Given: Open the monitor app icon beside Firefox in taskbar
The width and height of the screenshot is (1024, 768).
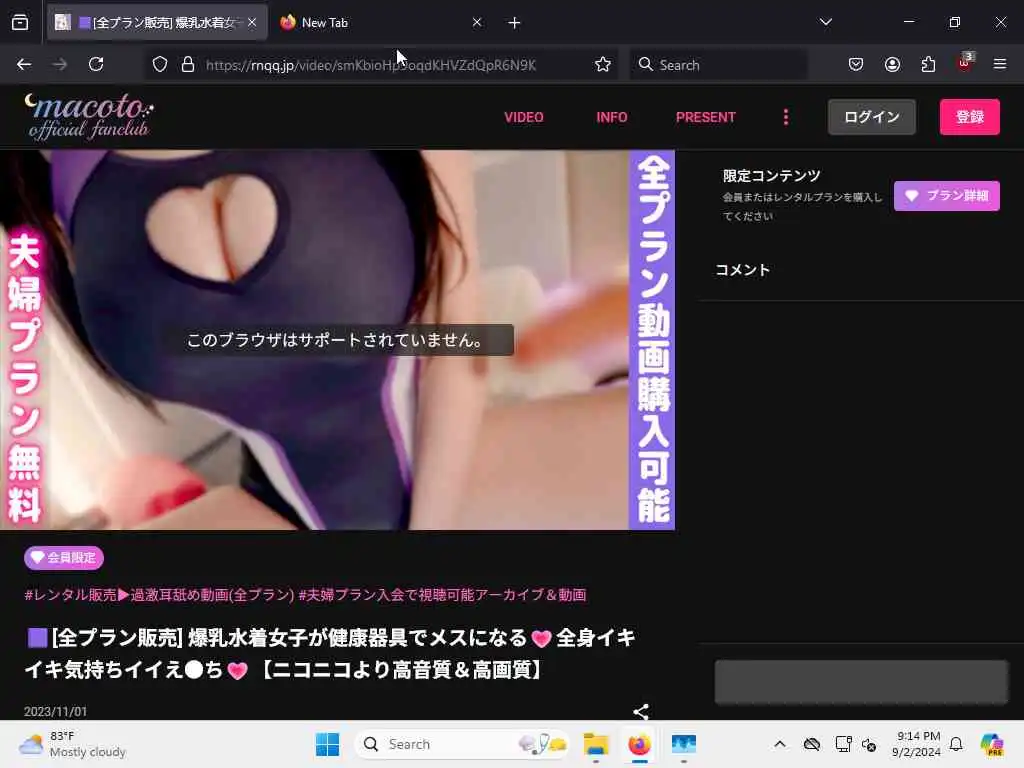Looking at the screenshot, I should click(683, 744).
